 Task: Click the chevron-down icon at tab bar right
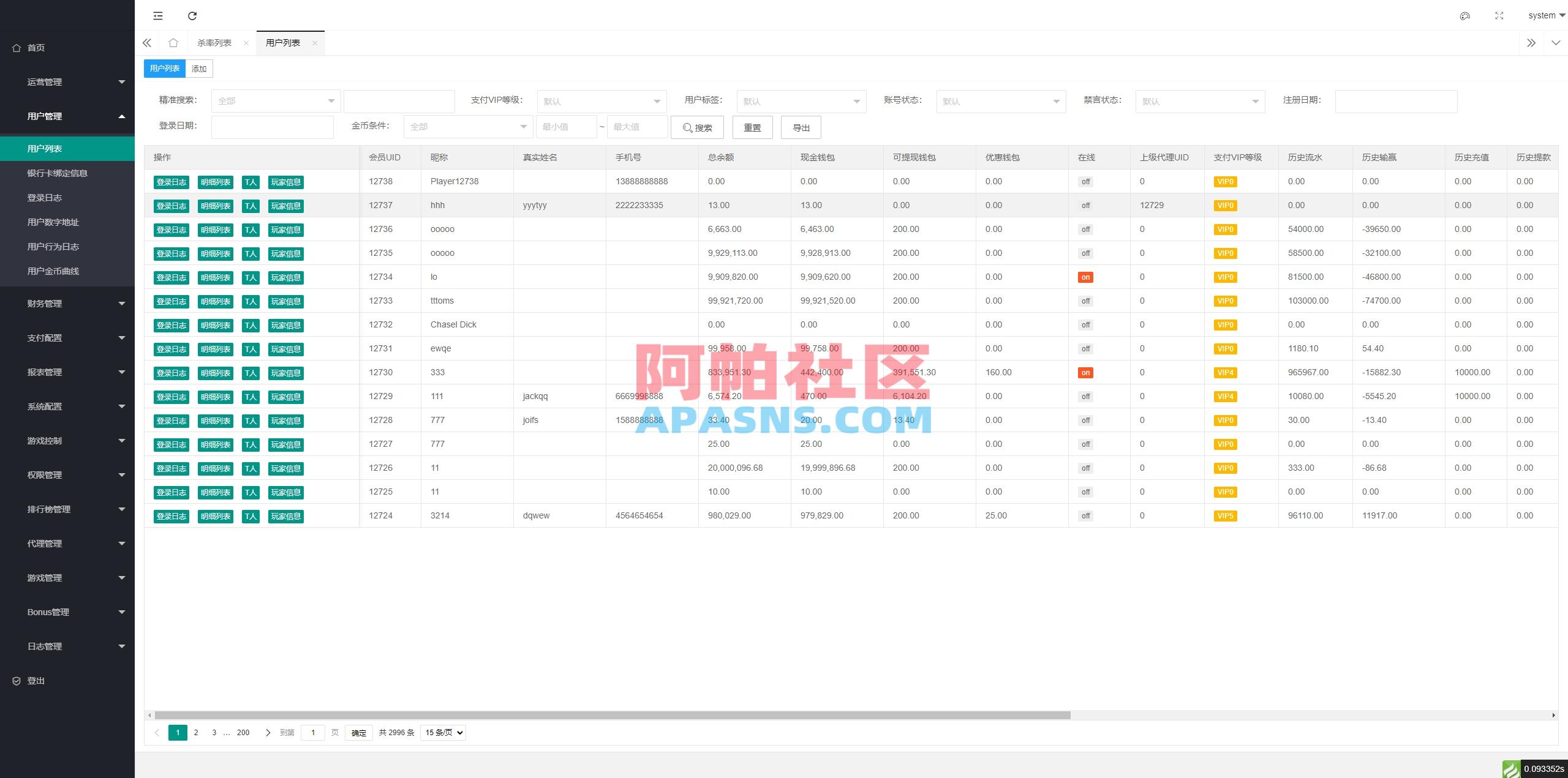(1556, 43)
